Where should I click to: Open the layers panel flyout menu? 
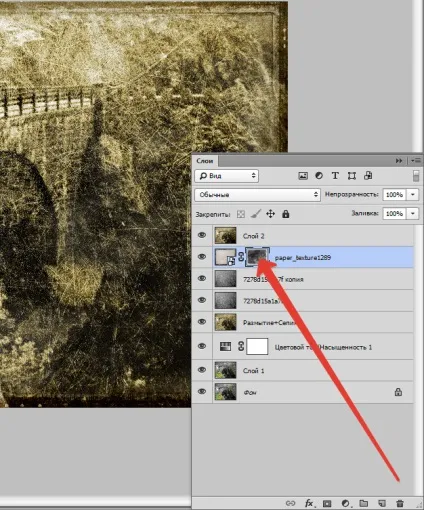415,161
